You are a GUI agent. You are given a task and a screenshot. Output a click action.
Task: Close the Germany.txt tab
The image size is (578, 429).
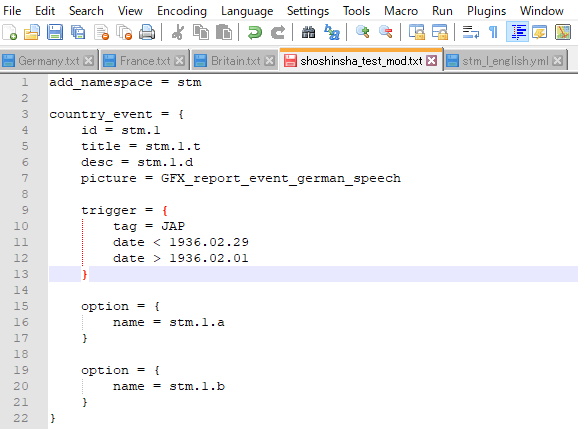pos(88,60)
